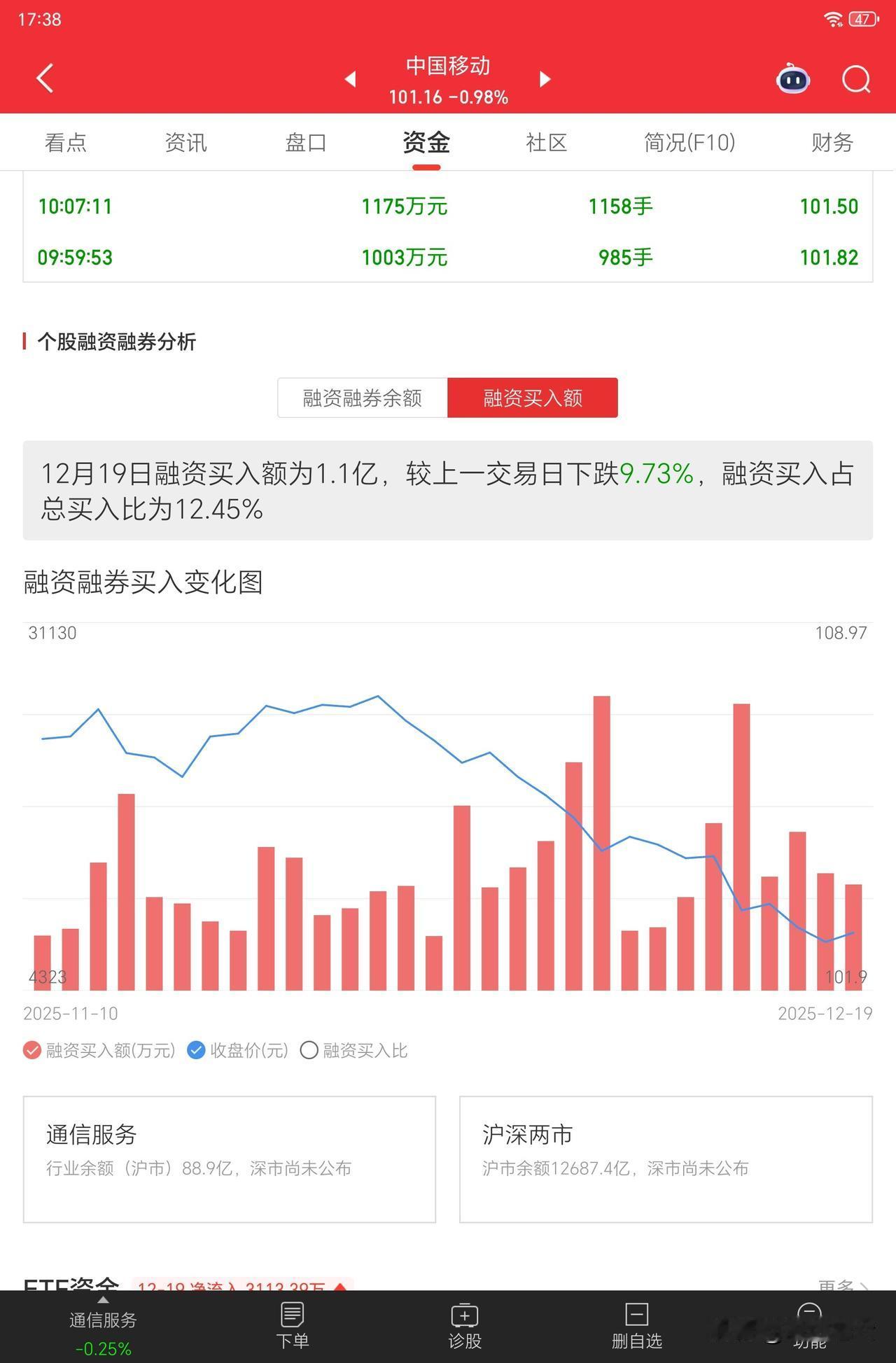Screen dimensions: 896x1363
Task: Select the 资金 tab
Action: (426, 142)
